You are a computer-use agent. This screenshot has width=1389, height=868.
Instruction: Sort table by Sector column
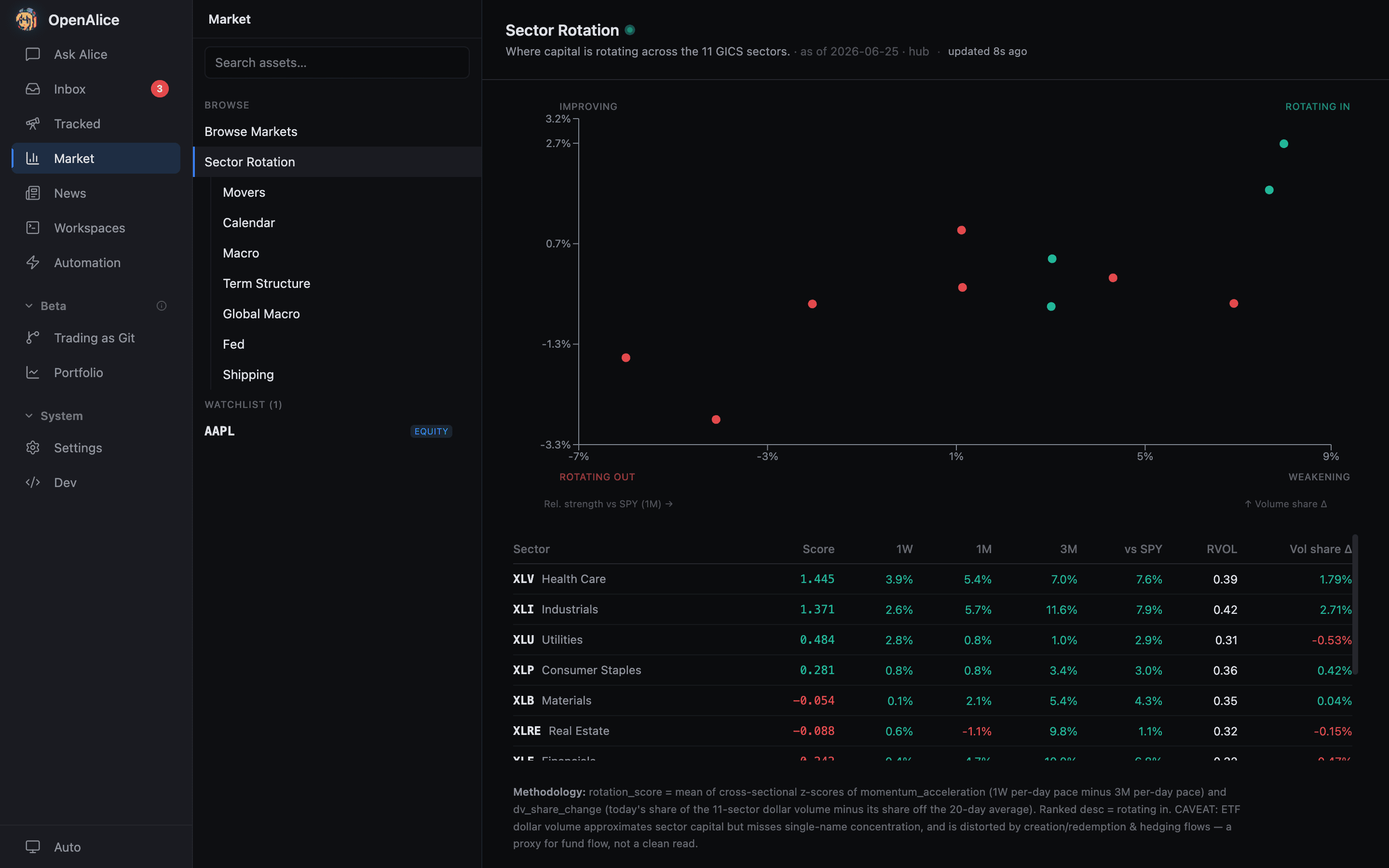[x=531, y=549]
